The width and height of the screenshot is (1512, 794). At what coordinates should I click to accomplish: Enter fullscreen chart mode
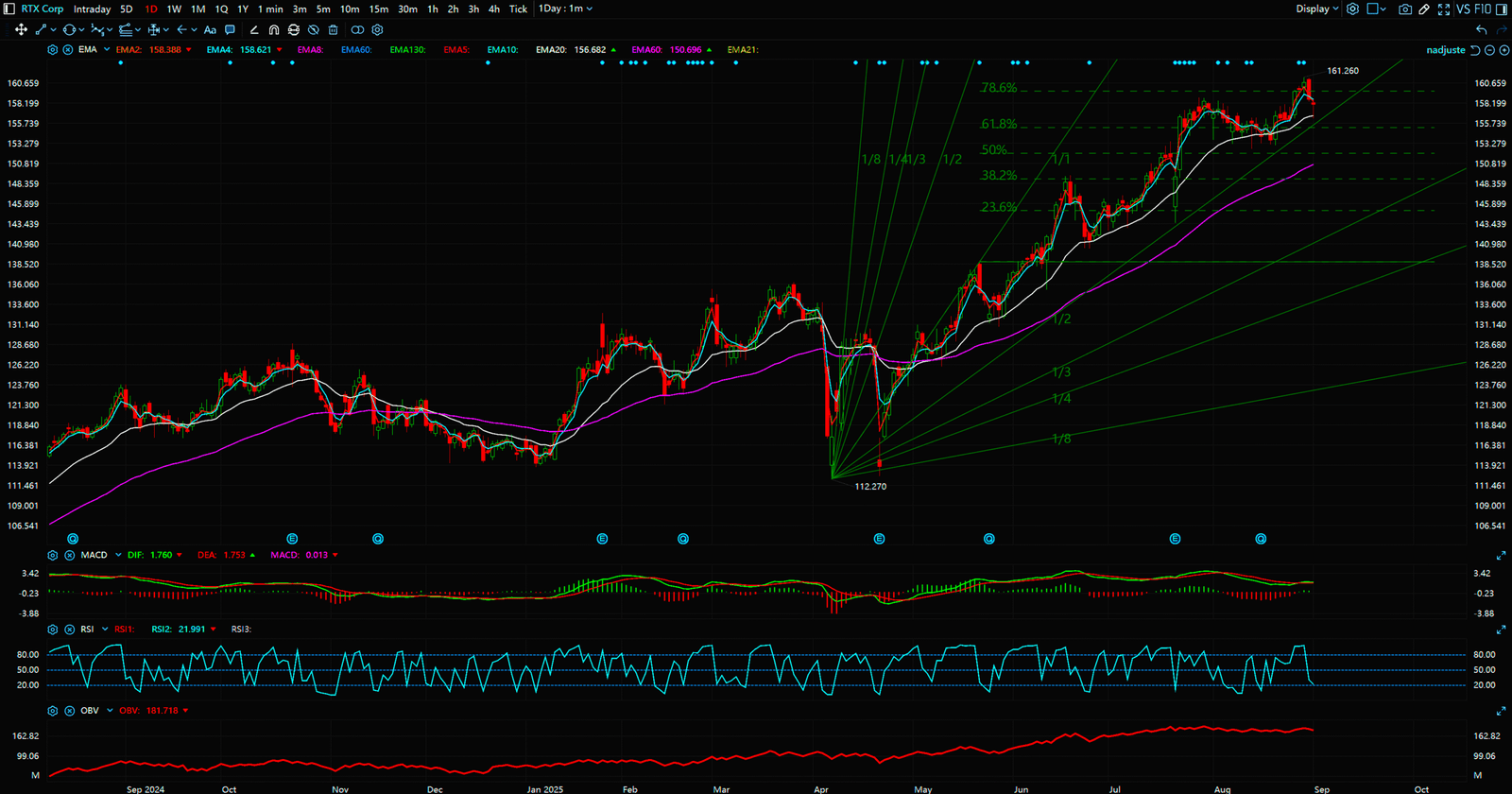[x=1443, y=9]
